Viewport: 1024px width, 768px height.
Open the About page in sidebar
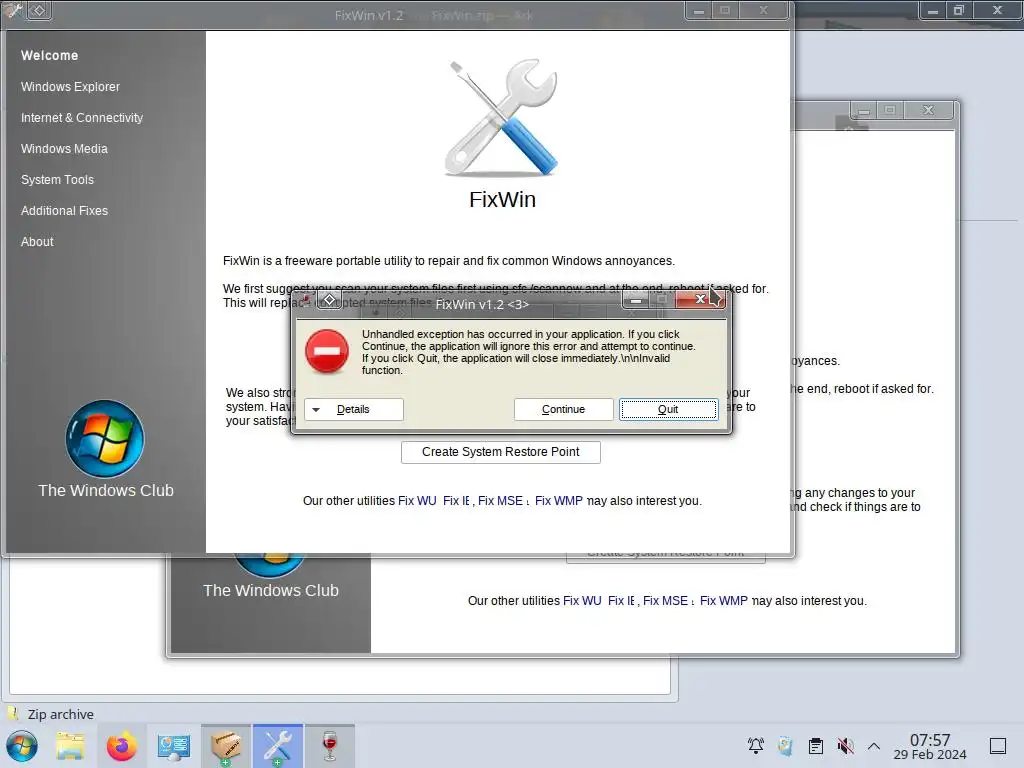(x=37, y=242)
